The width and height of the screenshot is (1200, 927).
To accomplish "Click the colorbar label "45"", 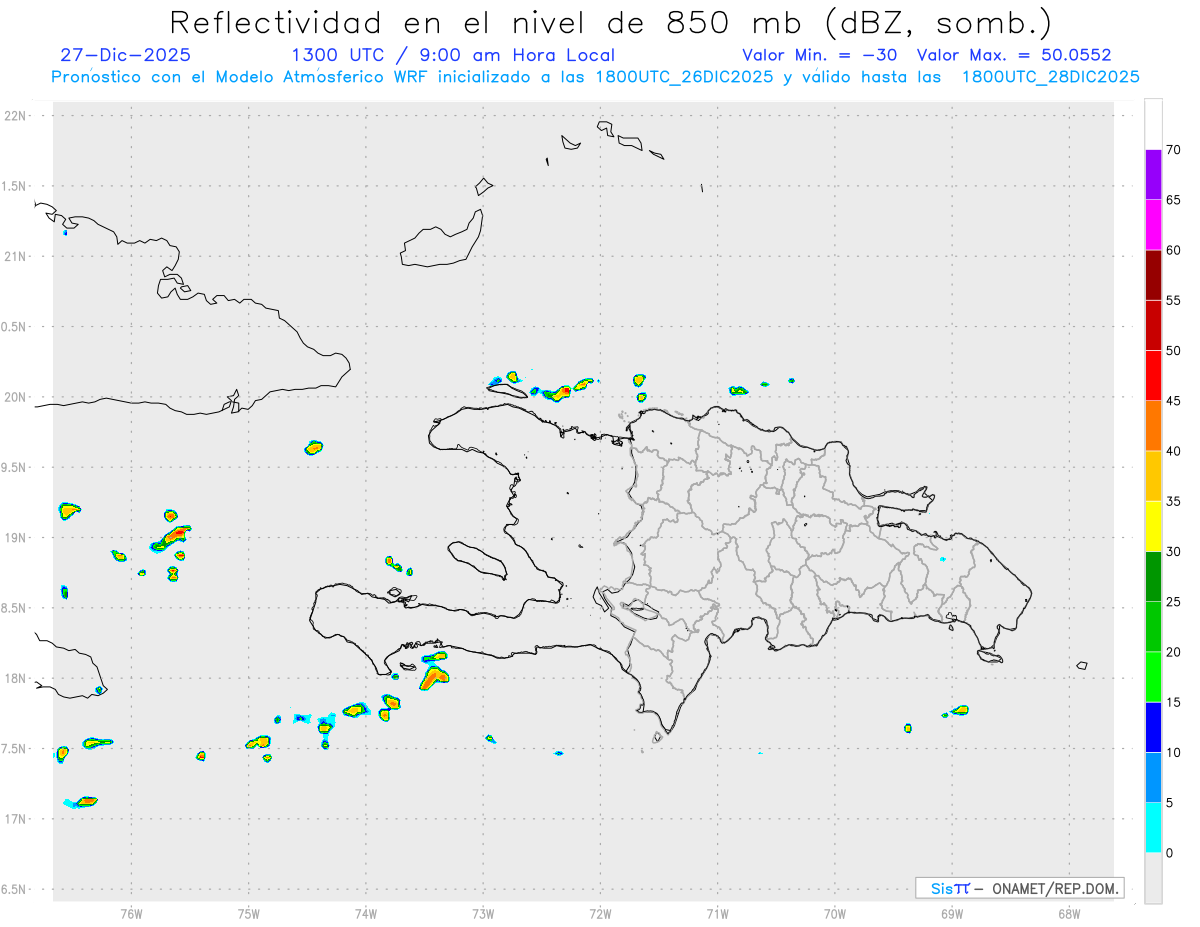I will click(1174, 401).
